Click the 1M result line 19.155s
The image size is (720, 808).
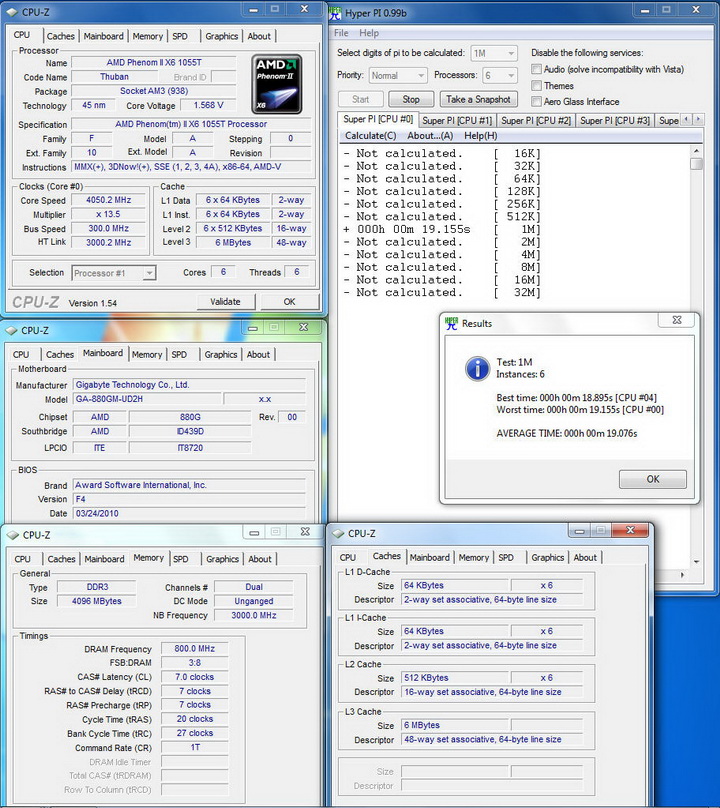point(442,229)
